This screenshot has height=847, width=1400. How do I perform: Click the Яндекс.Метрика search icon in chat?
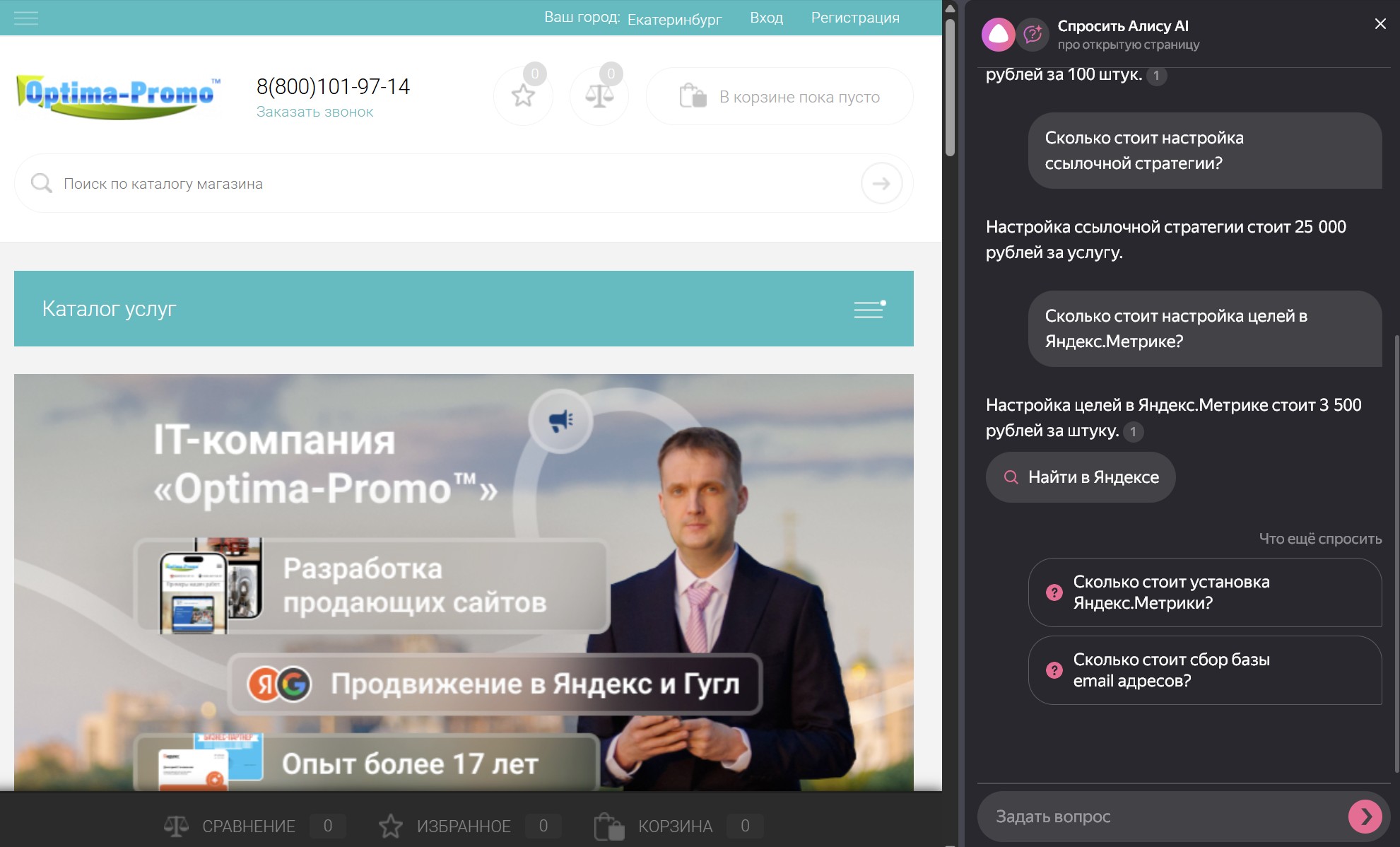point(1012,477)
